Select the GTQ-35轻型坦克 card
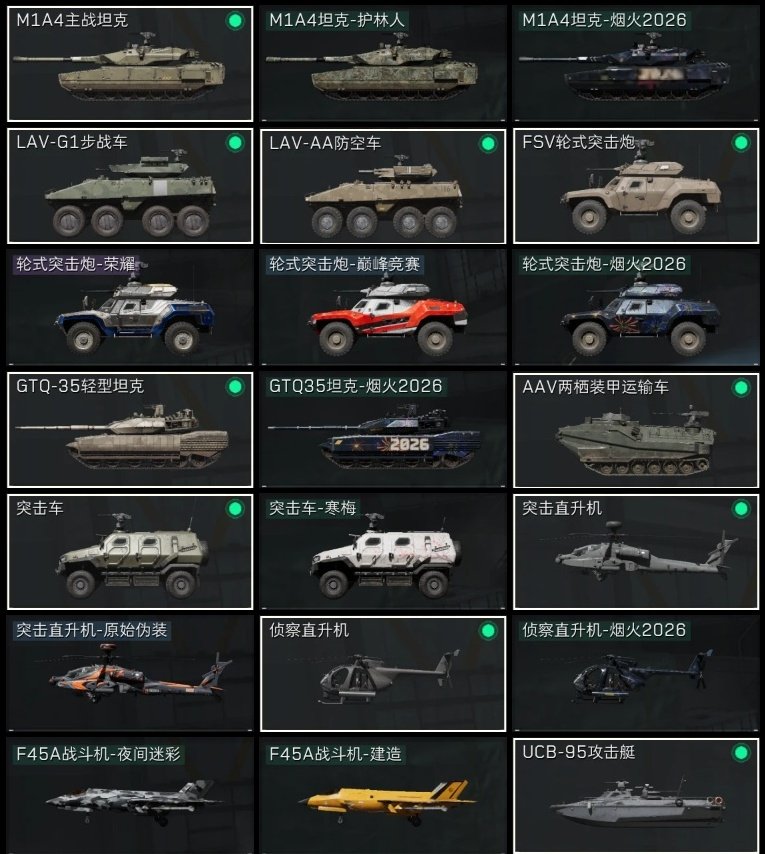This screenshot has height=854, width=765. tap(130, 430)
